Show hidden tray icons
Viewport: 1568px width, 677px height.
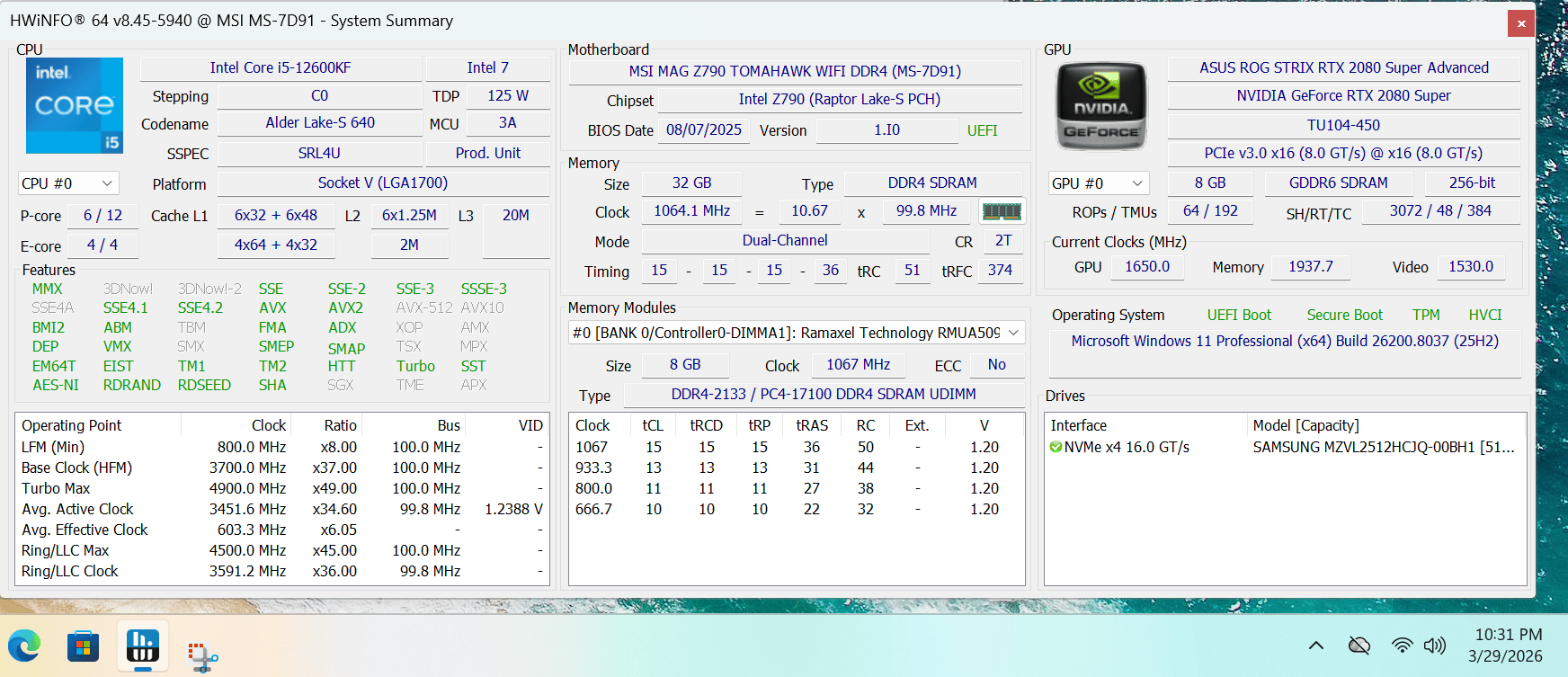pos(1316,645)
